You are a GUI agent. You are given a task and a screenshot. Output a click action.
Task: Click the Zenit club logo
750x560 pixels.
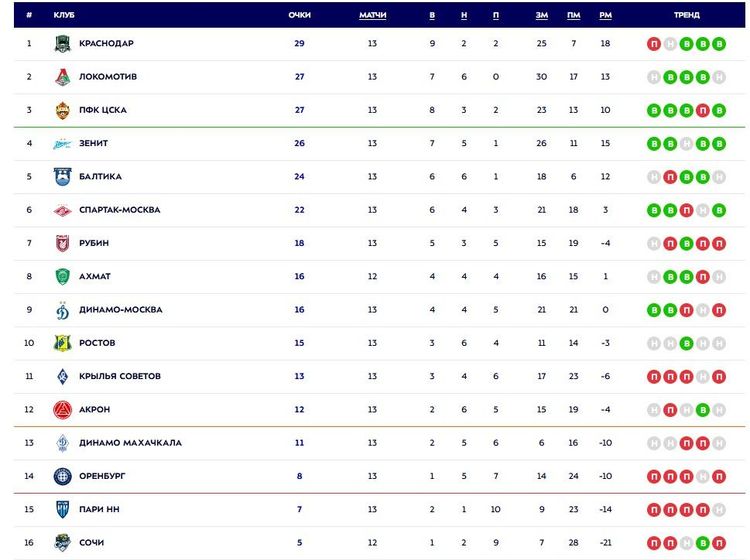click(62, 144)
